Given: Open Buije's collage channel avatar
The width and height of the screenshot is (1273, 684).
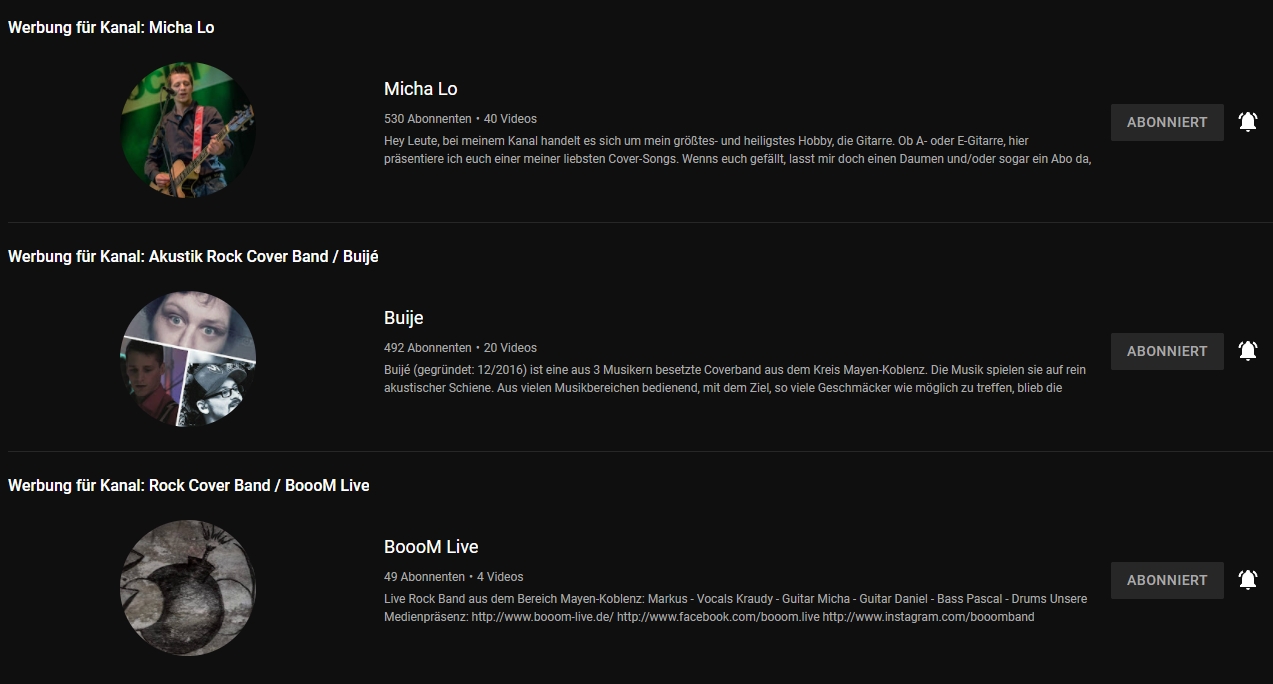Looking at the screenshot, I should (188, 358).
